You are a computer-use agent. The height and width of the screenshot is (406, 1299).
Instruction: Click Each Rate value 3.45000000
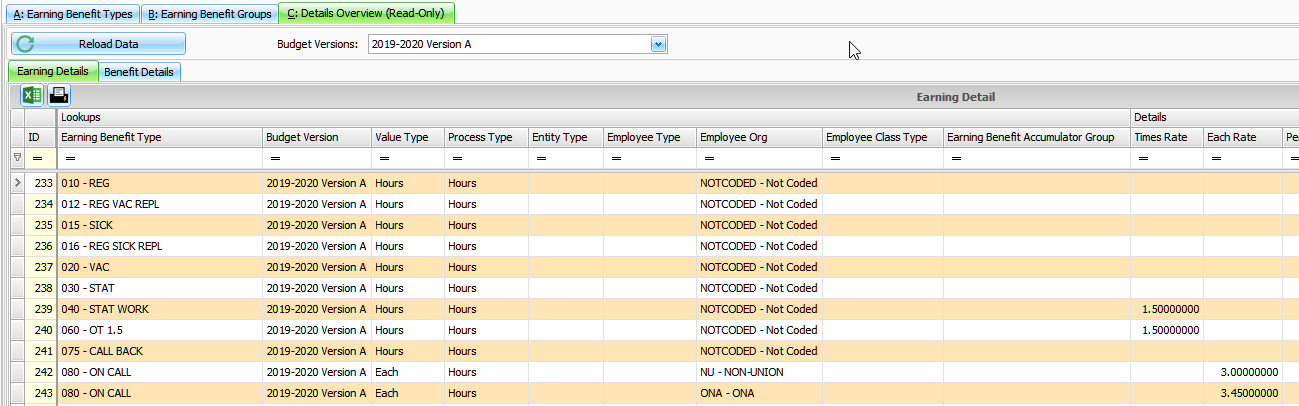[x=1243, y=393]
